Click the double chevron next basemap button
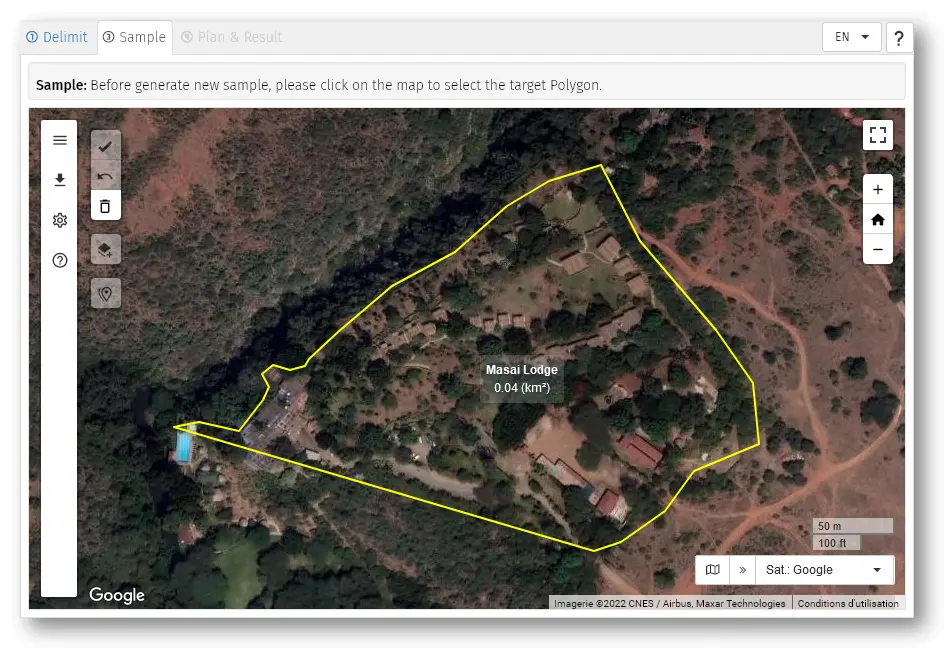Viewport: 944px width, 648px height. coord(742,570)
